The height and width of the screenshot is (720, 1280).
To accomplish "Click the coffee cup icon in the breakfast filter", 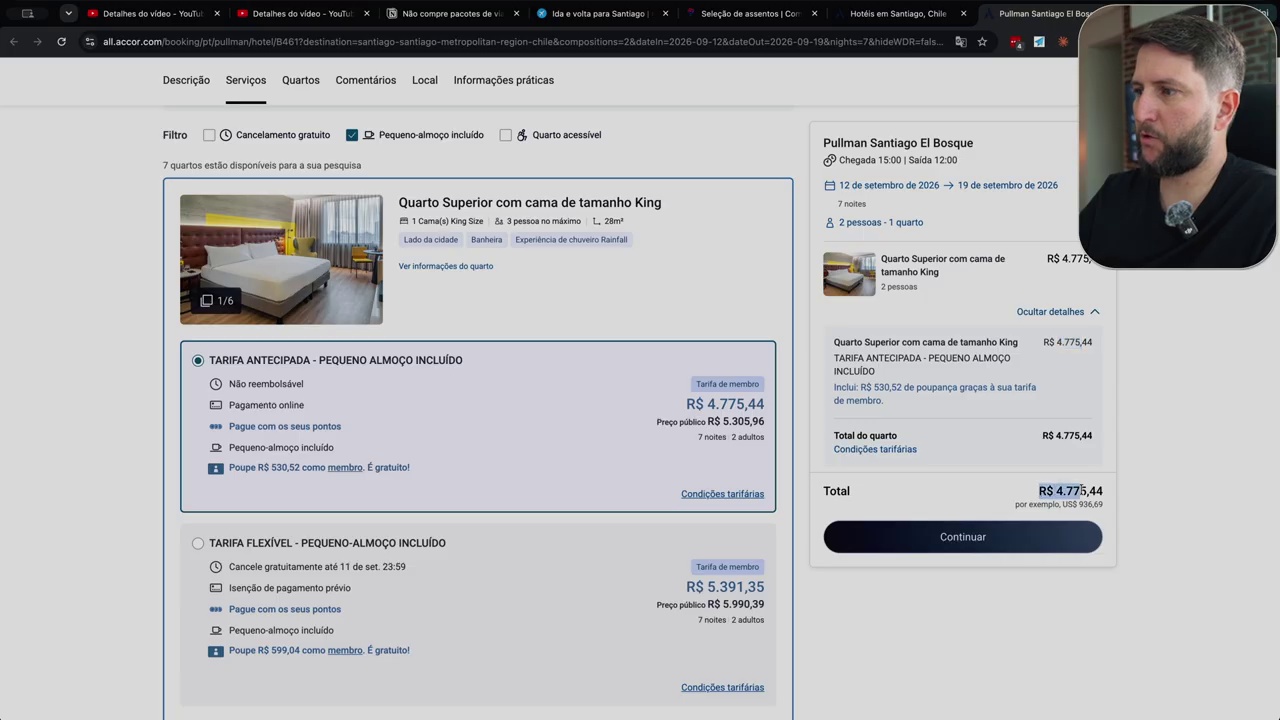I will (369, 135).
